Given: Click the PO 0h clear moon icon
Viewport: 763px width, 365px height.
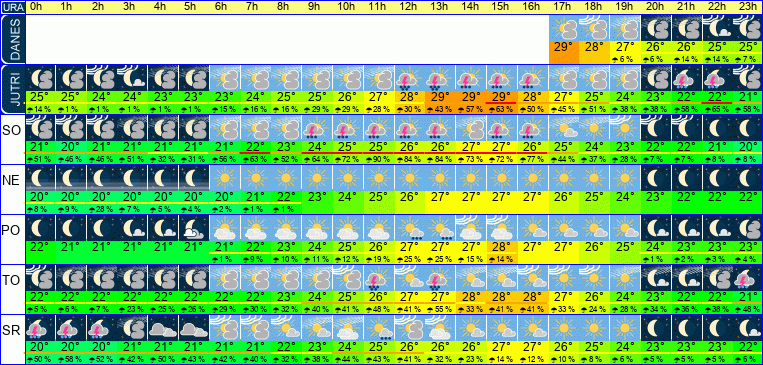Looking at the screenshot, I should [x=40, y=228].
